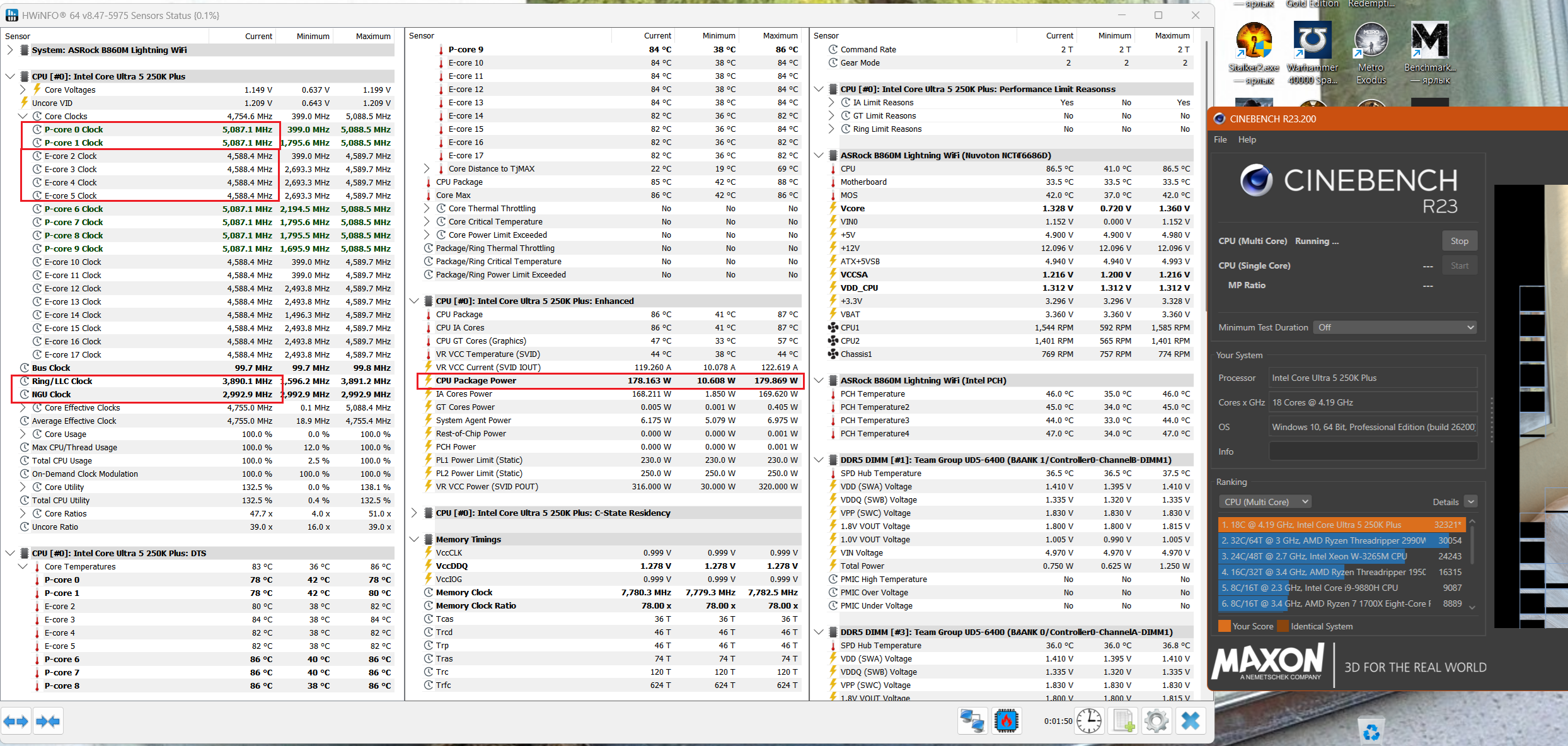Click the fan icon beside Chassis1 row
The width and height of the screenshot is (1568, 746).
pyautogui.click(x=833, y=354)
